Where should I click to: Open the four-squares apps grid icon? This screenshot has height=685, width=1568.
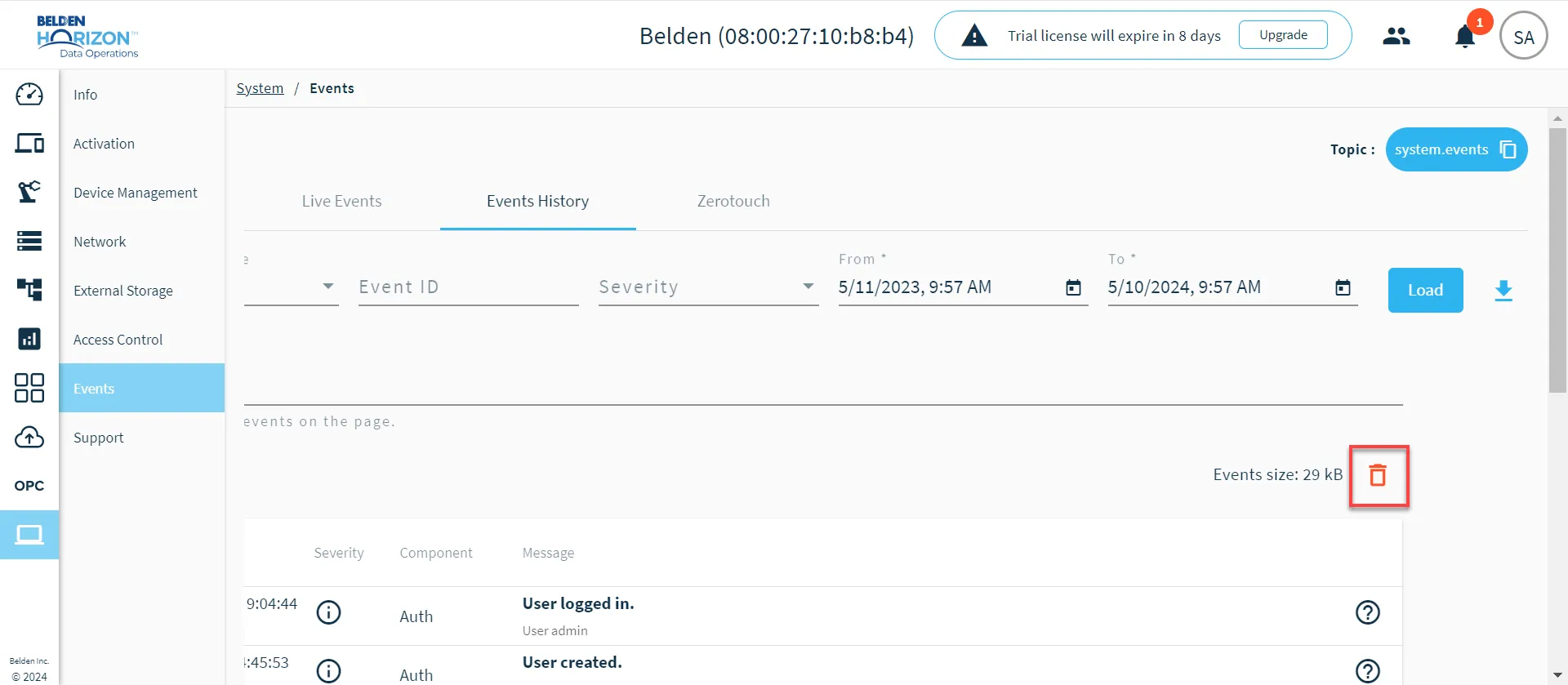coord(29,388)
